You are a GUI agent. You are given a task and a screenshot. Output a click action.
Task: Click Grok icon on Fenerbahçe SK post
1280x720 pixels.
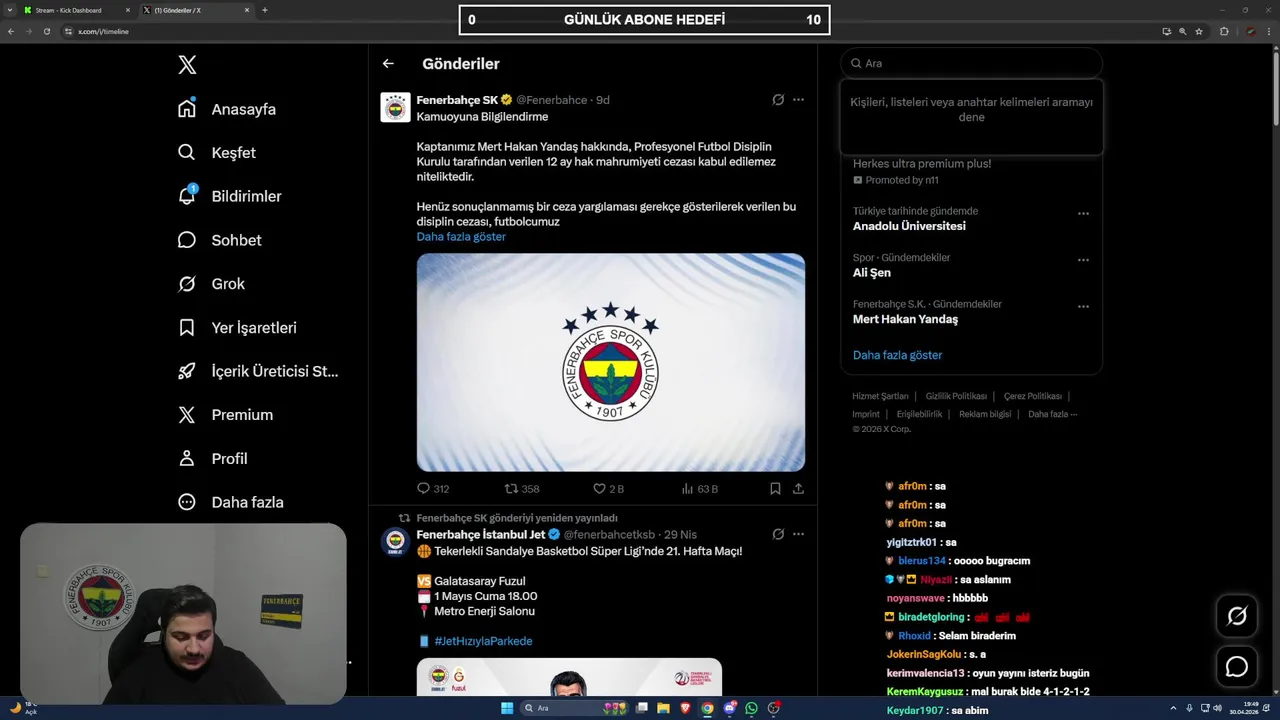click(778, 100)
